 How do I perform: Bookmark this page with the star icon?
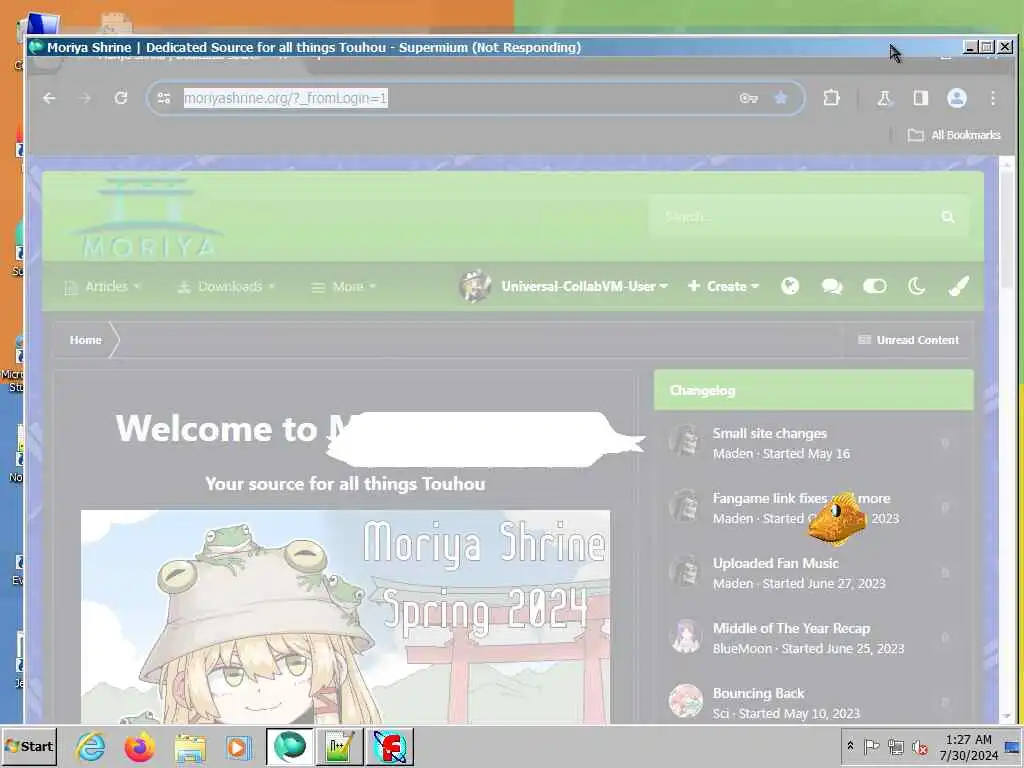point(780,98)
